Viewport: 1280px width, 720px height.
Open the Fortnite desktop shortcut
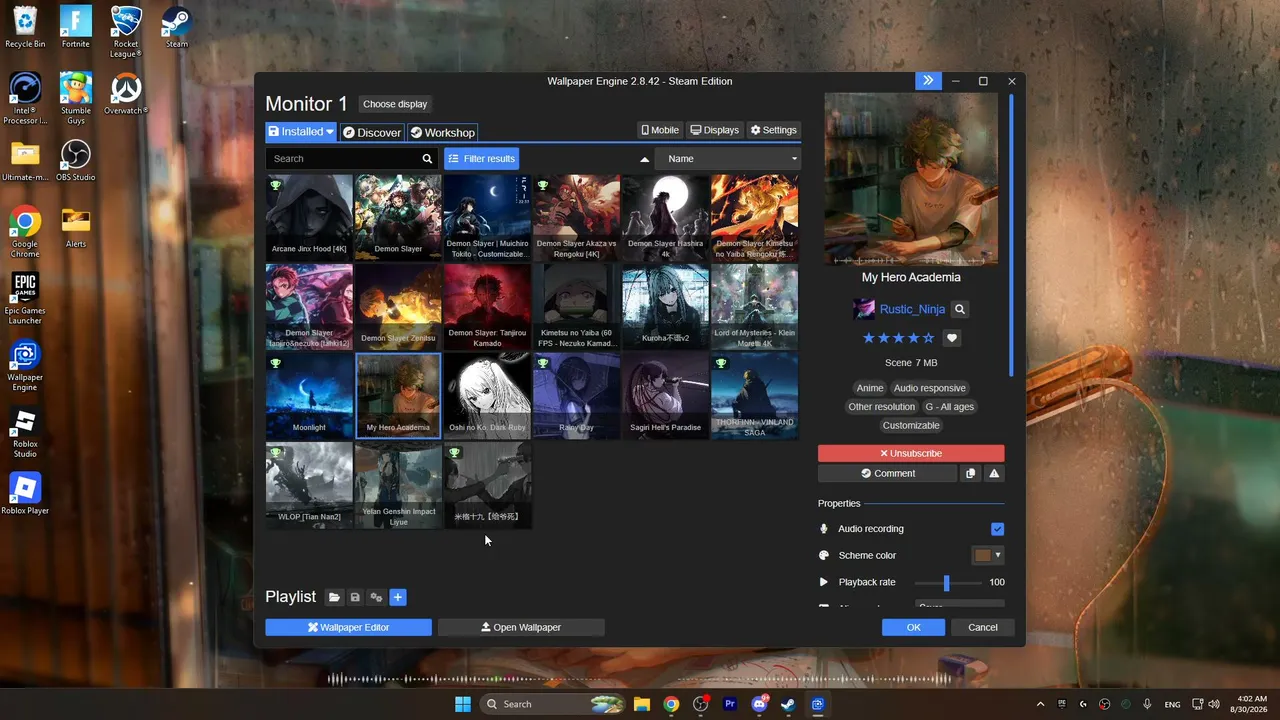(76, 27)
